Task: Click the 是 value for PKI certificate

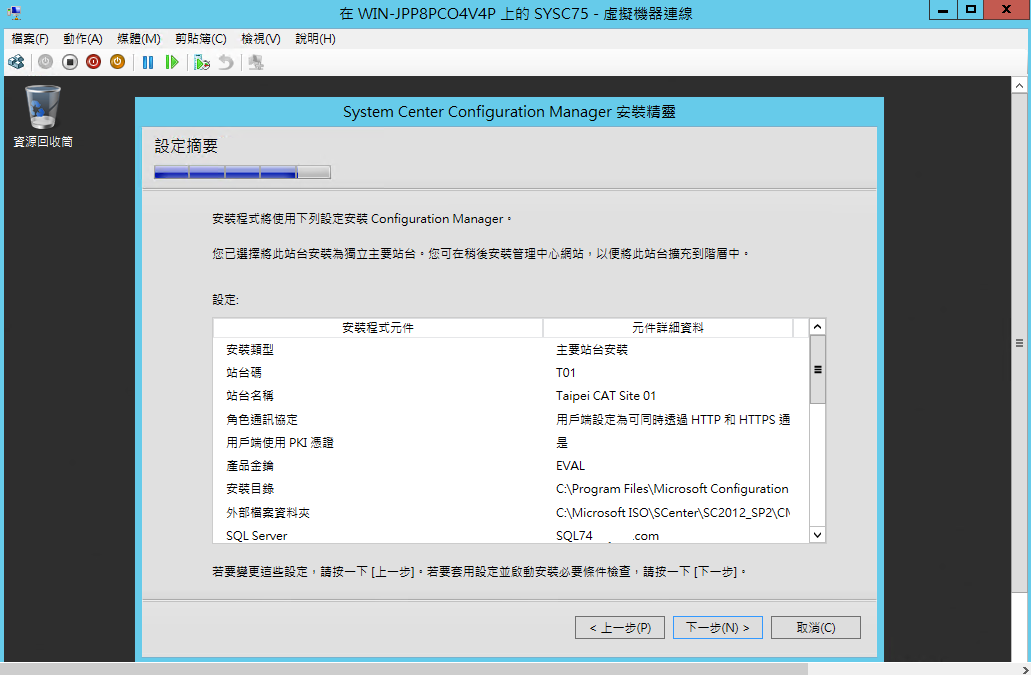Action: (x=562, y=442)
